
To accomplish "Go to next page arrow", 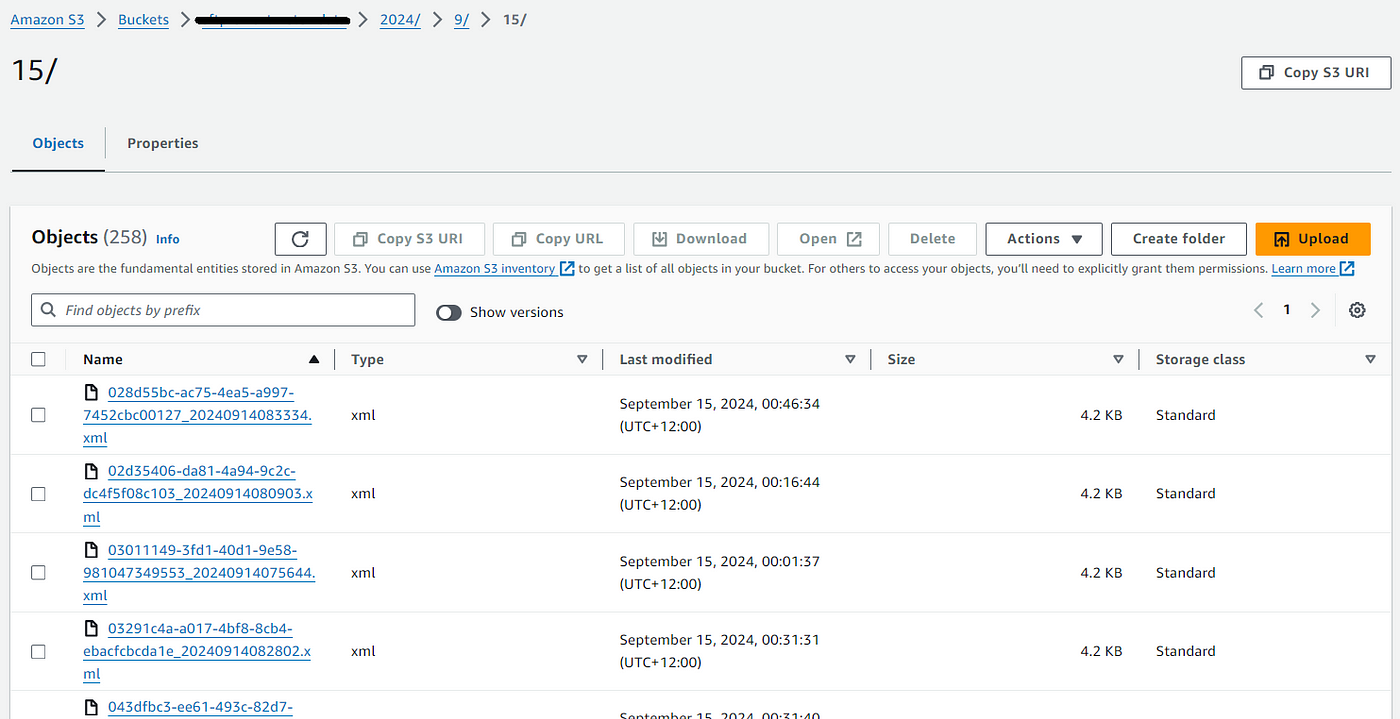I will coord(1316,310).
